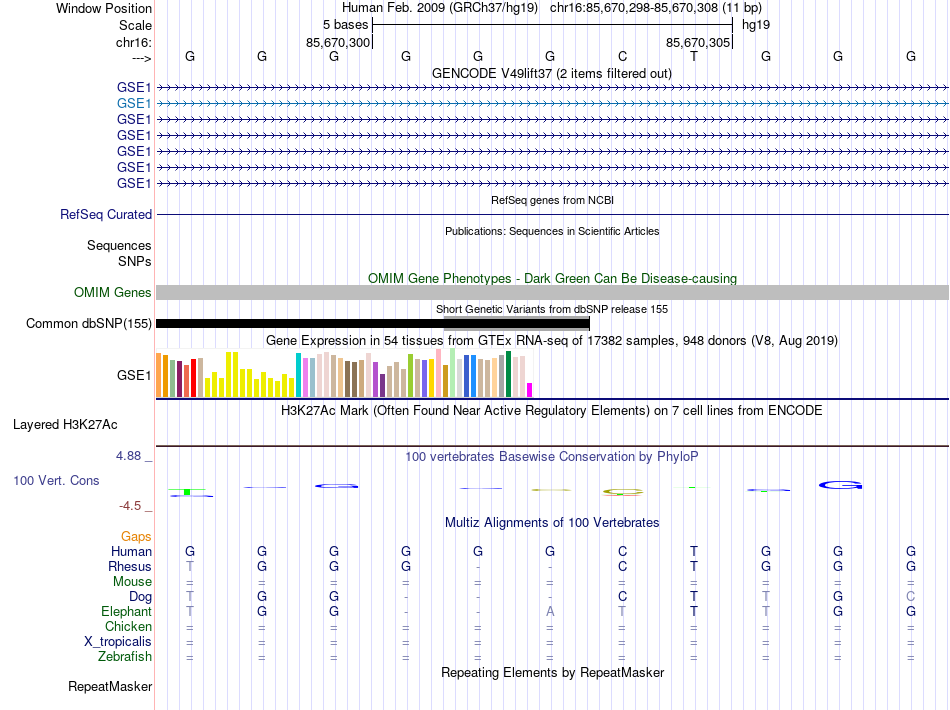Click the Sequences track label
950x710 pixels.
pos(119,245)
